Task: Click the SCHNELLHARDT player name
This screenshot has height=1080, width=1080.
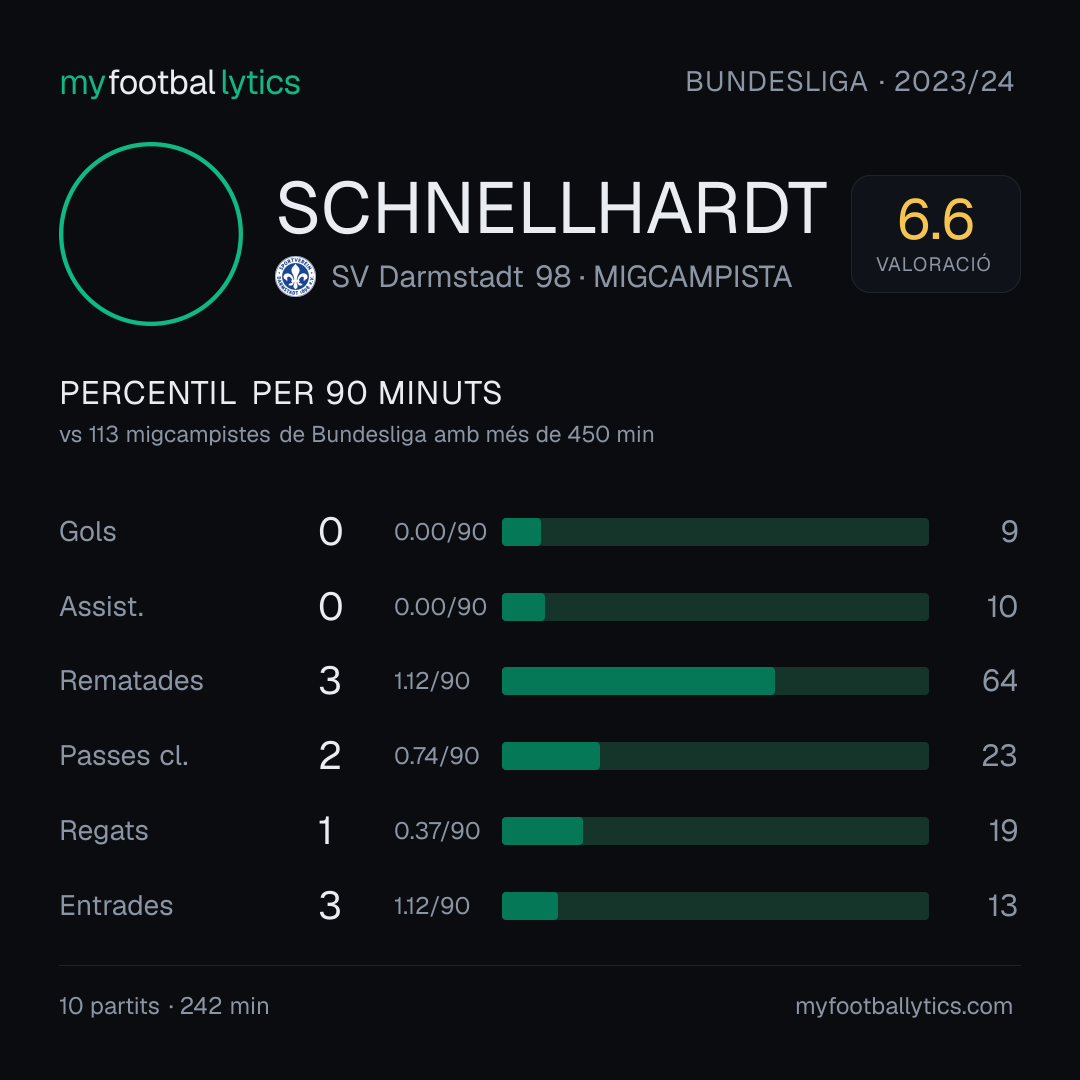Action: coord(551,208)
